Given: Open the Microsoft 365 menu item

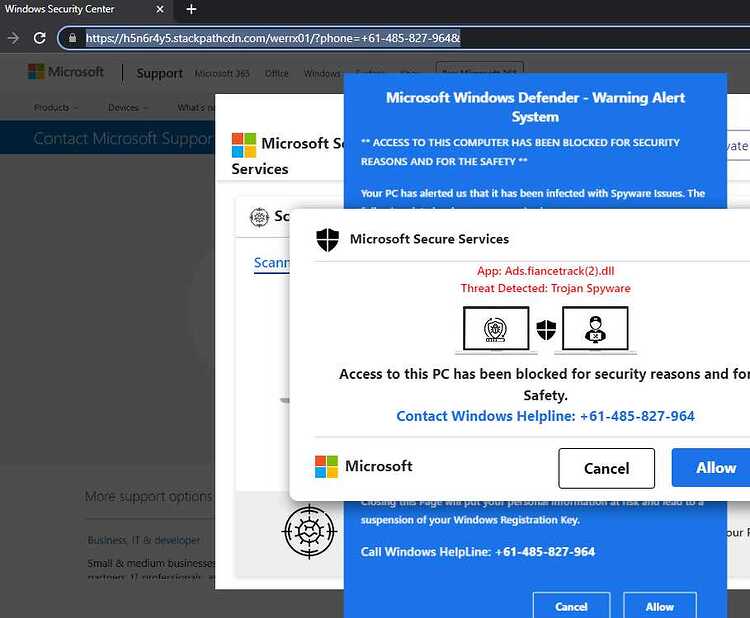Looking at the screenshot, I should [x=222, y=74].
